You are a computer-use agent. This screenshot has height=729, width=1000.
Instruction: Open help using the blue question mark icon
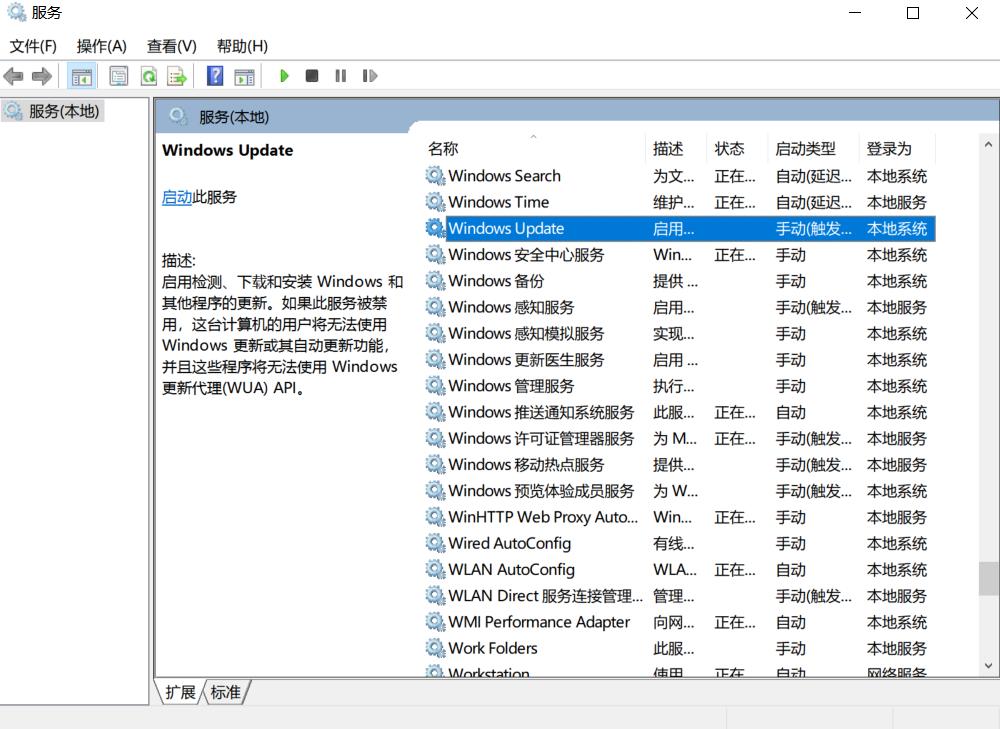point(214,75)
